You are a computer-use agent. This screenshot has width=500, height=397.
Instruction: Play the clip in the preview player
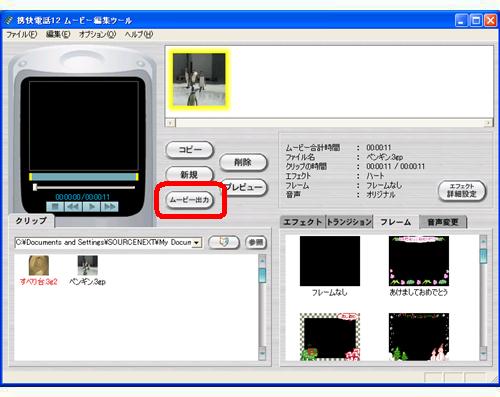(91, 207)
